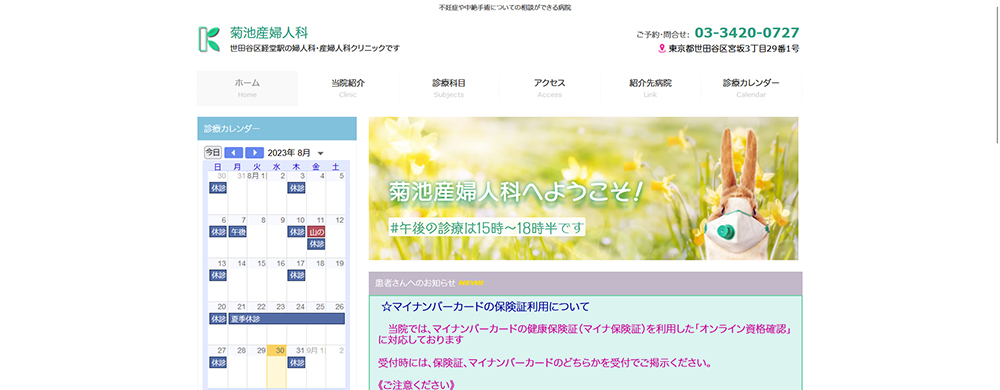Screen dimensions: 1000x390
Task: Open the 当院紹介 Clinic nav tab
Action: (348, 88)
